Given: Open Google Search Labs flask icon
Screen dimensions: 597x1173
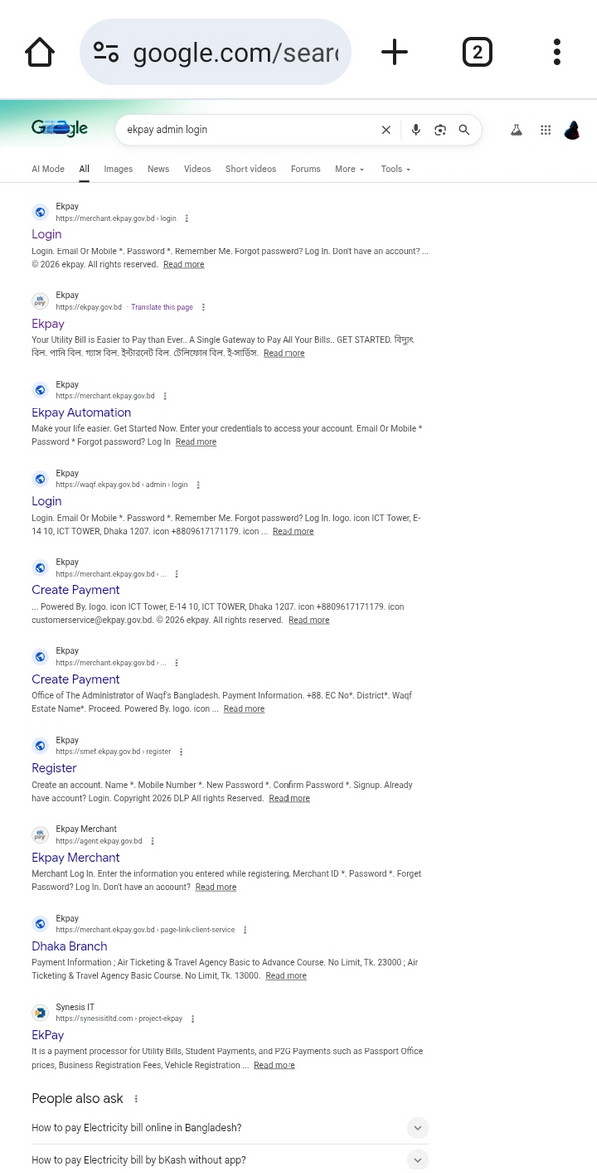Looking at the screenshot, I should pos(515,130).
